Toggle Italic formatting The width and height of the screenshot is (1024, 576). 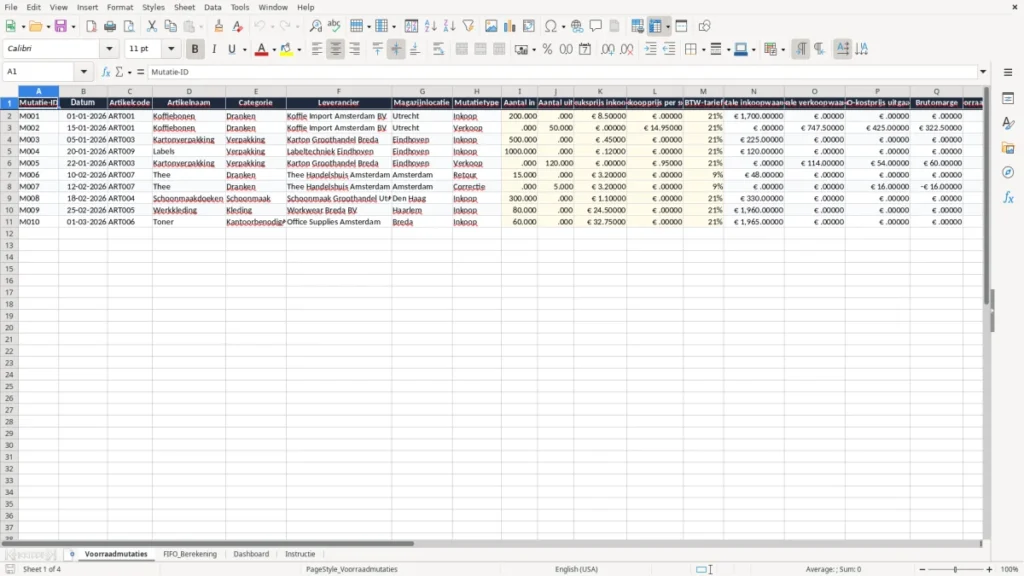pos(214,49)
